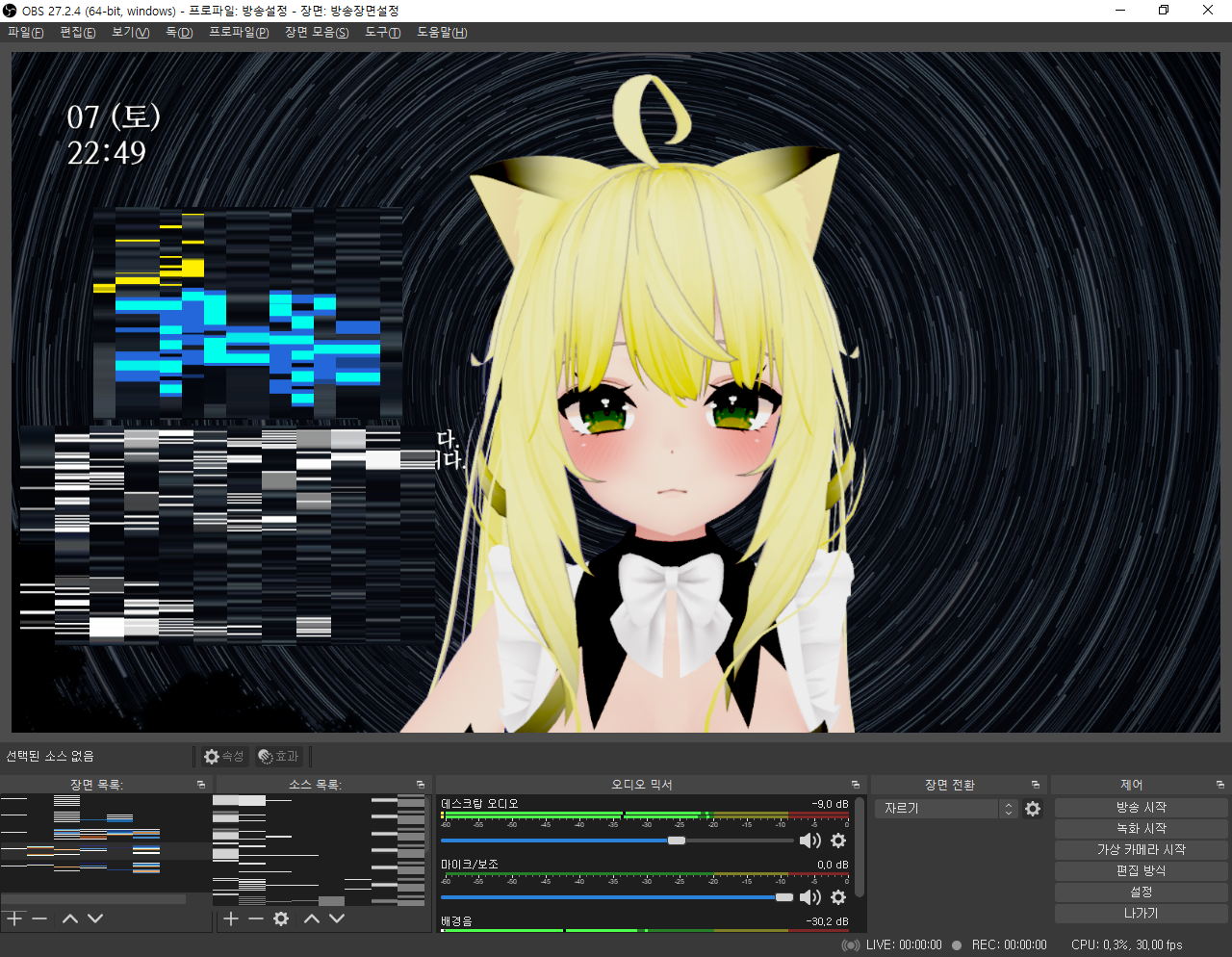Click the 마이크/보조 volume slider
Viewport: 1232px width, 957px height.
pos(617,897)
